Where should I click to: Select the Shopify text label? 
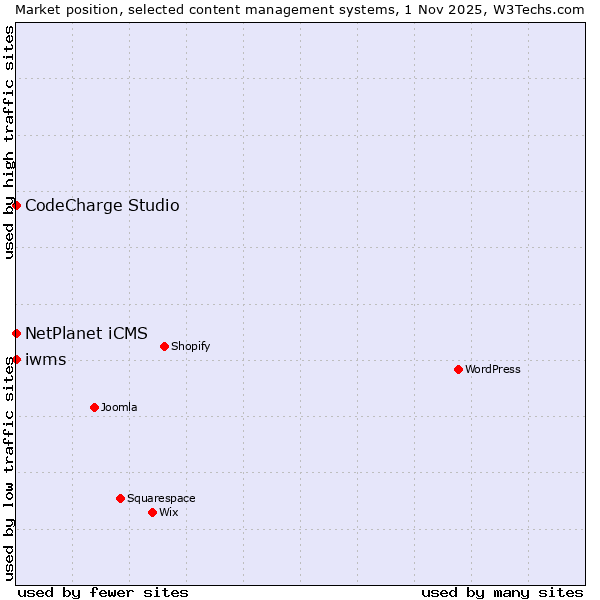coord(190,346)
